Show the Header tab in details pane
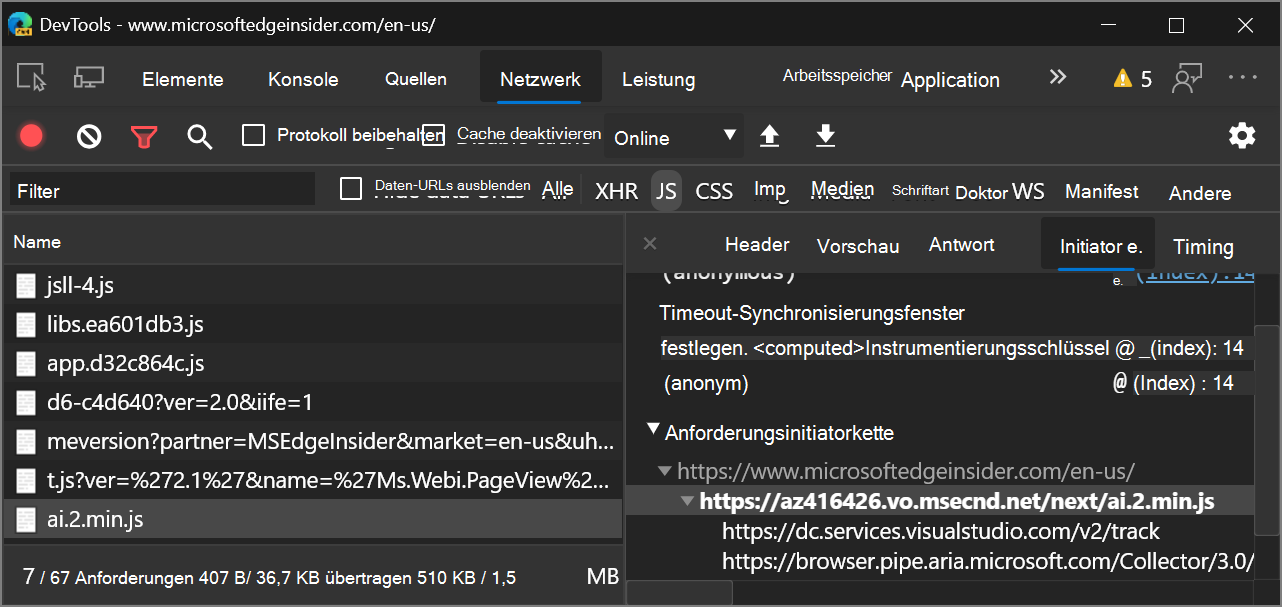 point(757,245)
